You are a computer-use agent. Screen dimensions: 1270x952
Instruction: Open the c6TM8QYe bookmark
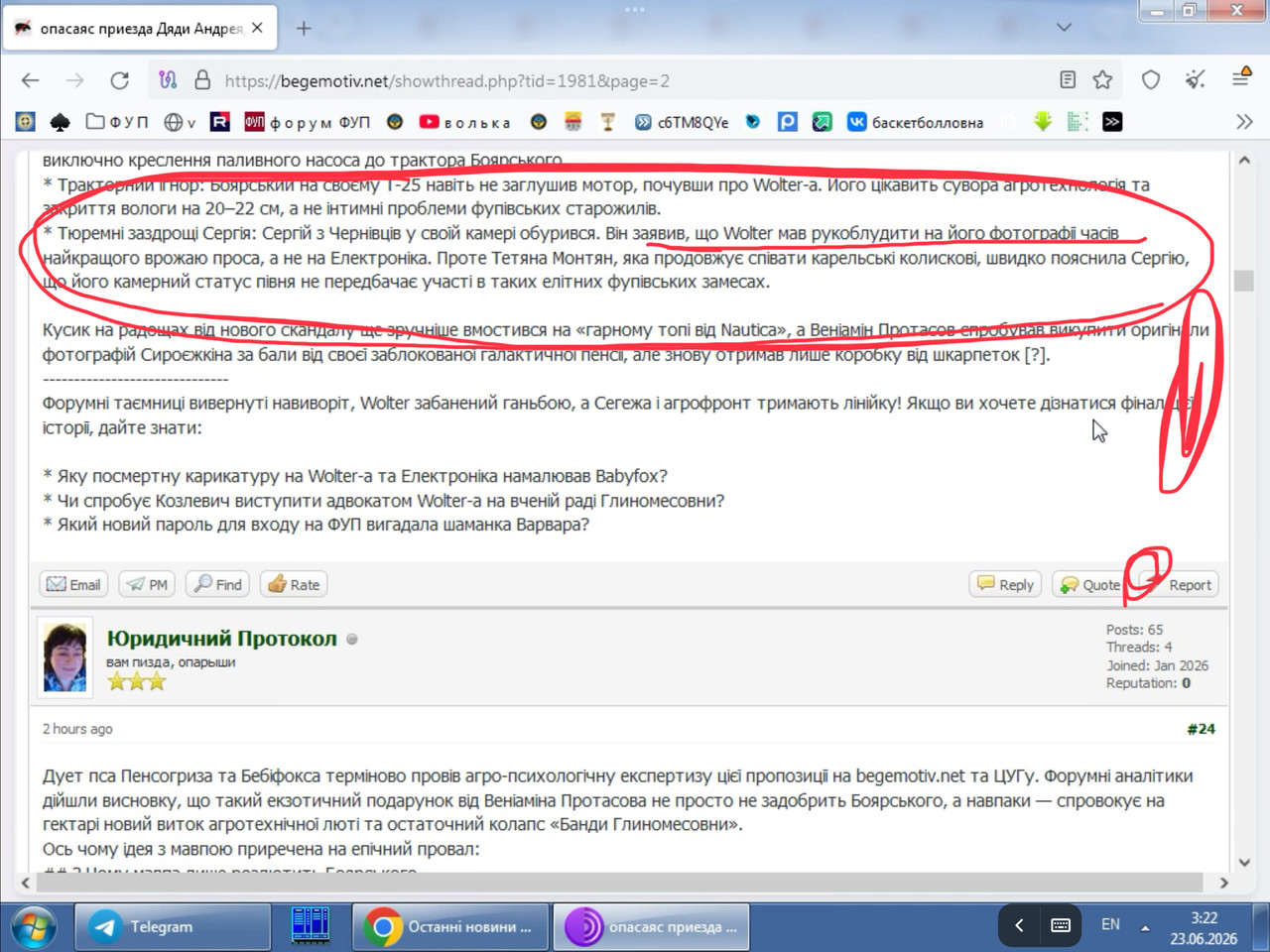(x=682, y=122)
